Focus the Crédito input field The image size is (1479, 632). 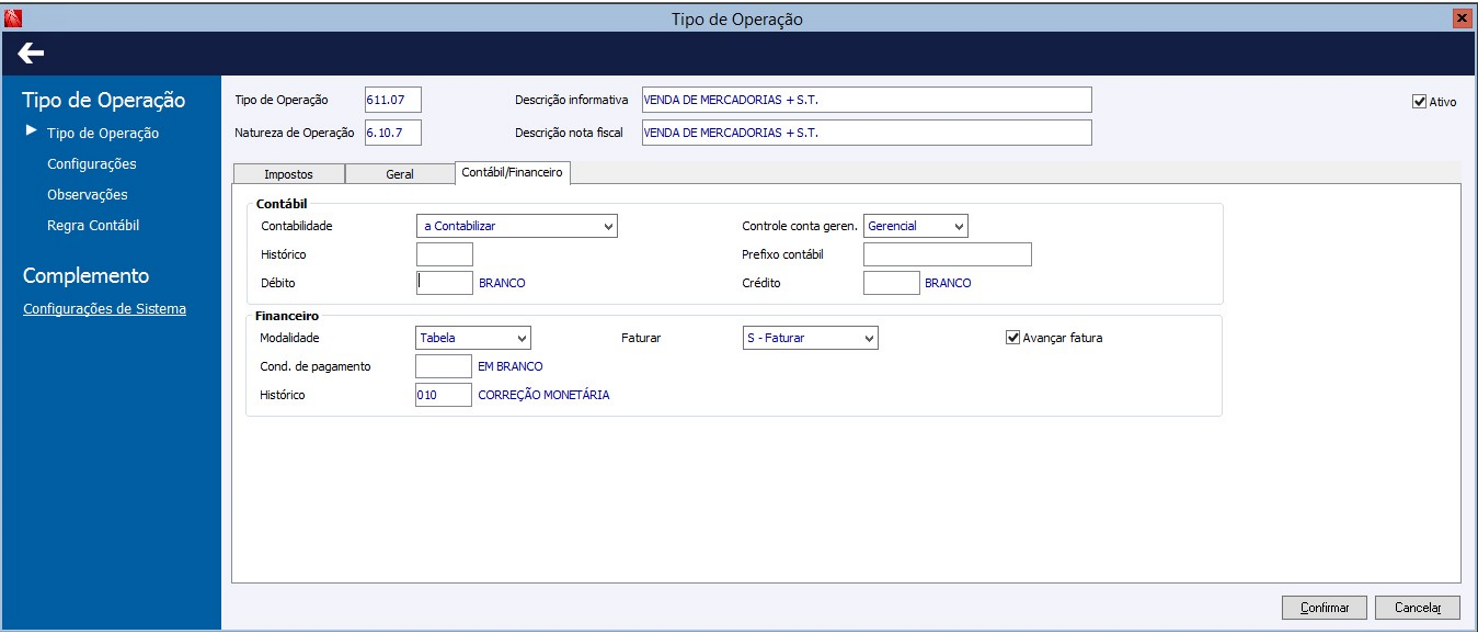891,283
